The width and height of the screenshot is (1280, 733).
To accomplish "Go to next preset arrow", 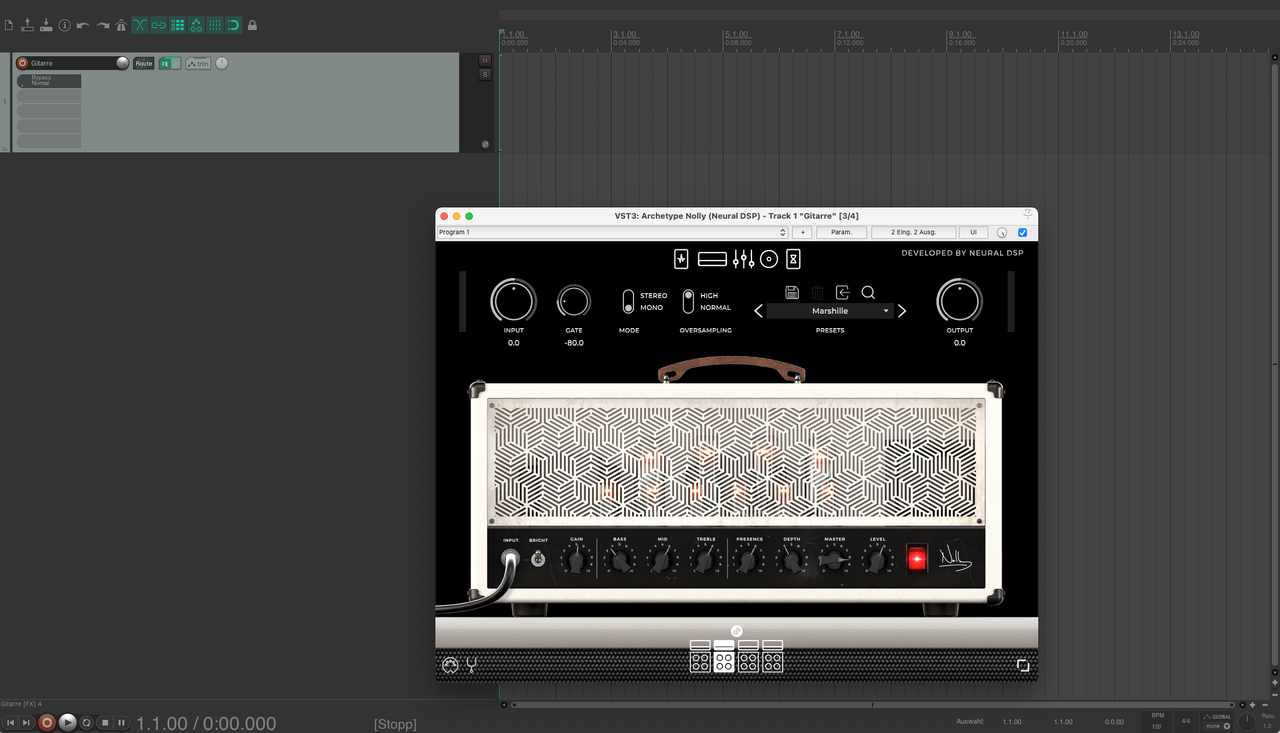I will pyautogui.click(x=902, y=311).
